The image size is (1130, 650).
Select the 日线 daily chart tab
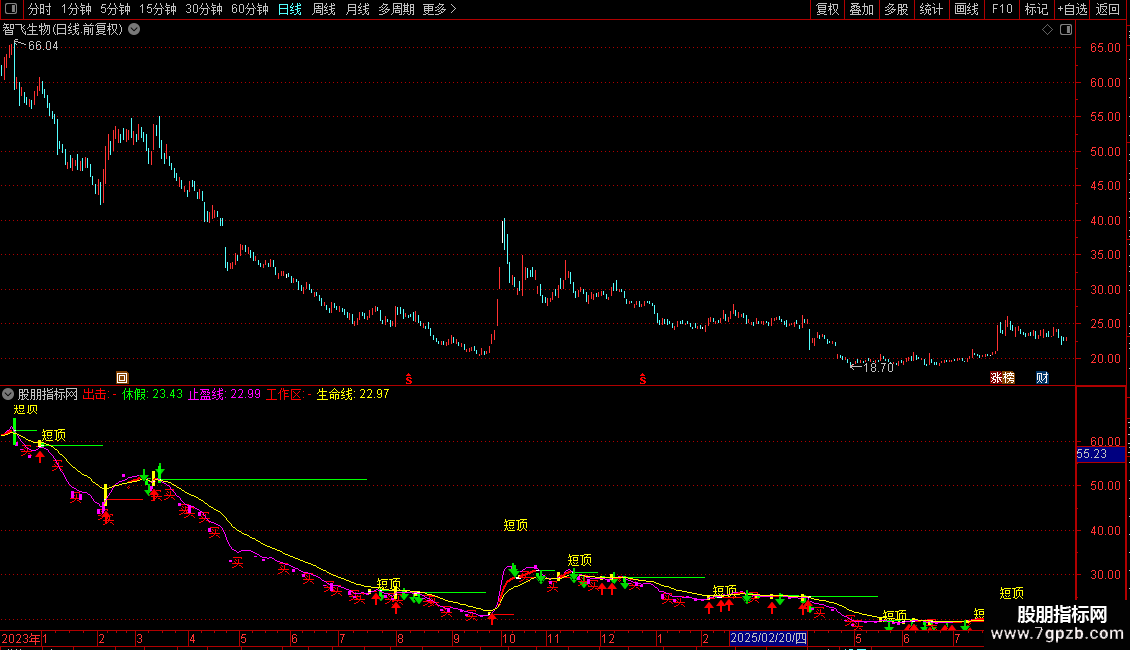(x=290, y=9)
